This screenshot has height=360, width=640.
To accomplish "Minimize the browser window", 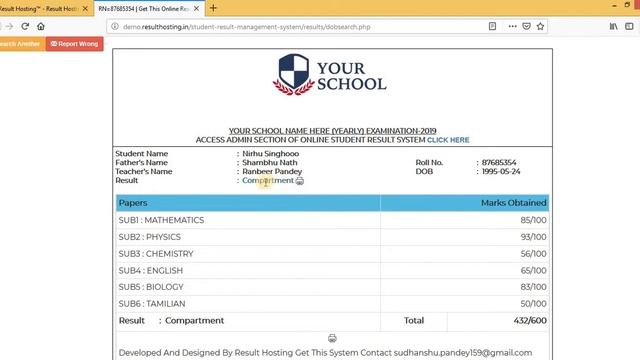I will [x=614, y=6].
